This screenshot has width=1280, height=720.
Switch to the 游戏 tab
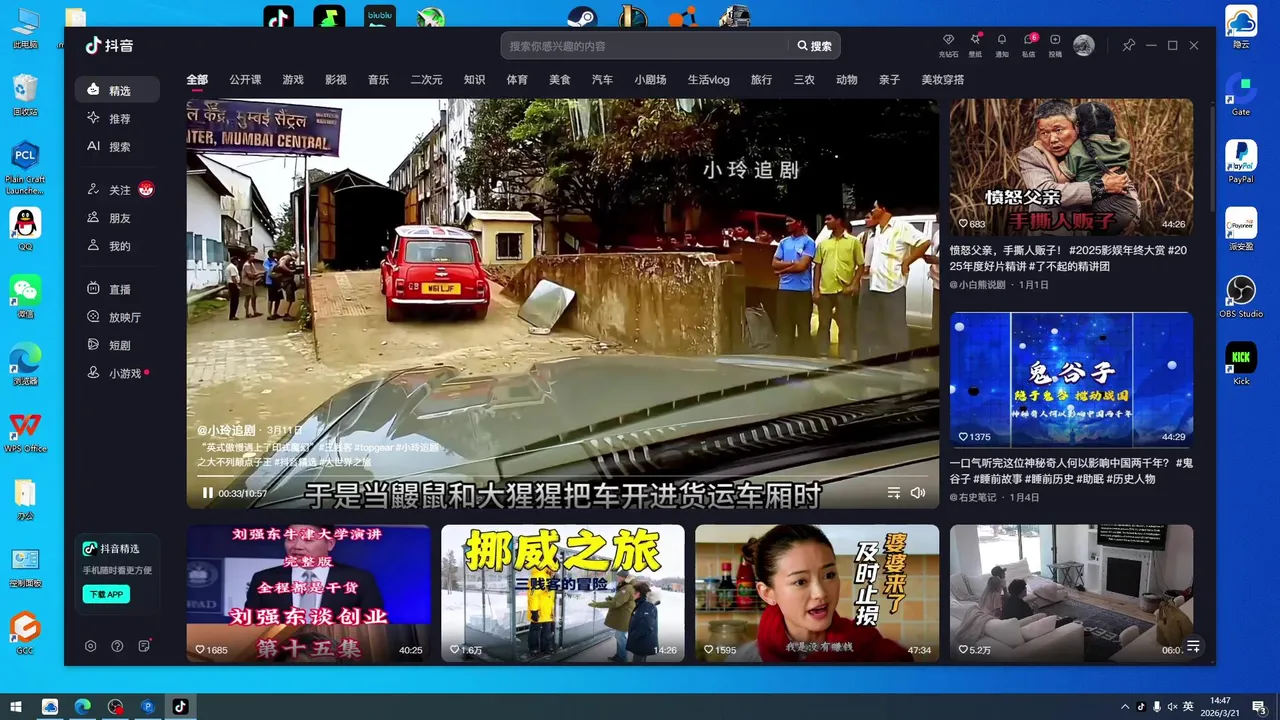tap(293, 80)
